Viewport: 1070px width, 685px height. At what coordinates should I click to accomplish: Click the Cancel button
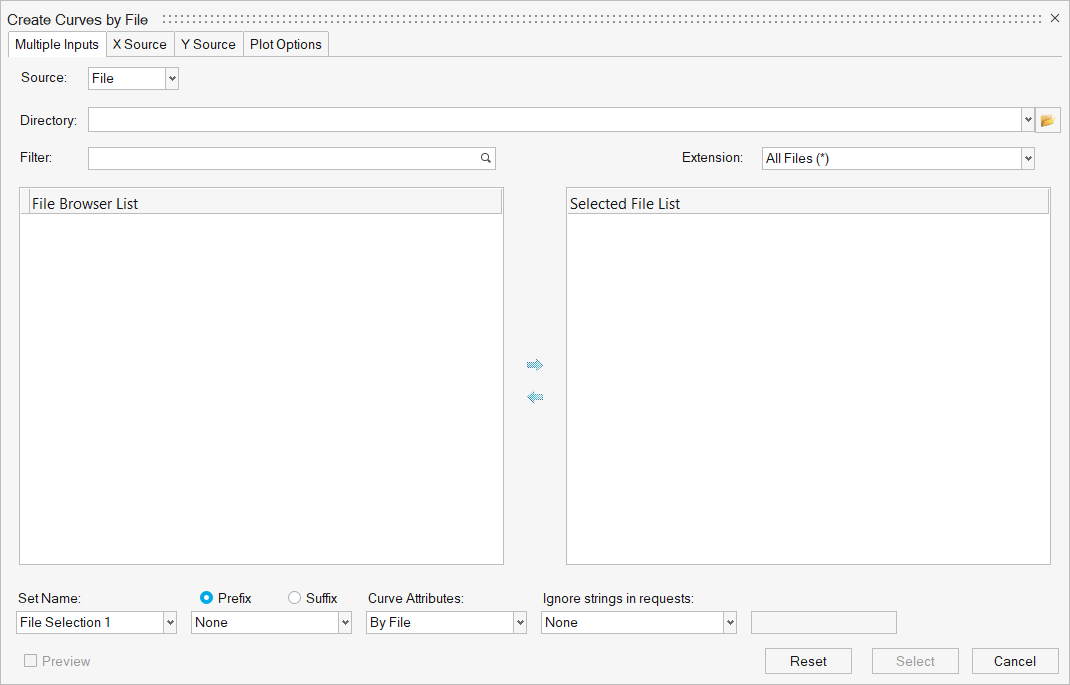pyautogui.click(x=1015, y=661)
